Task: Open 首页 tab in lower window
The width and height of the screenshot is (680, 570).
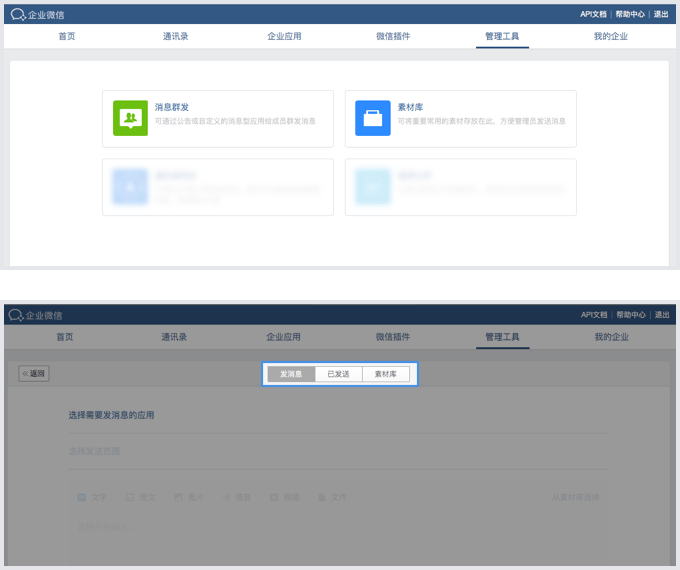Action: (65, 337)
